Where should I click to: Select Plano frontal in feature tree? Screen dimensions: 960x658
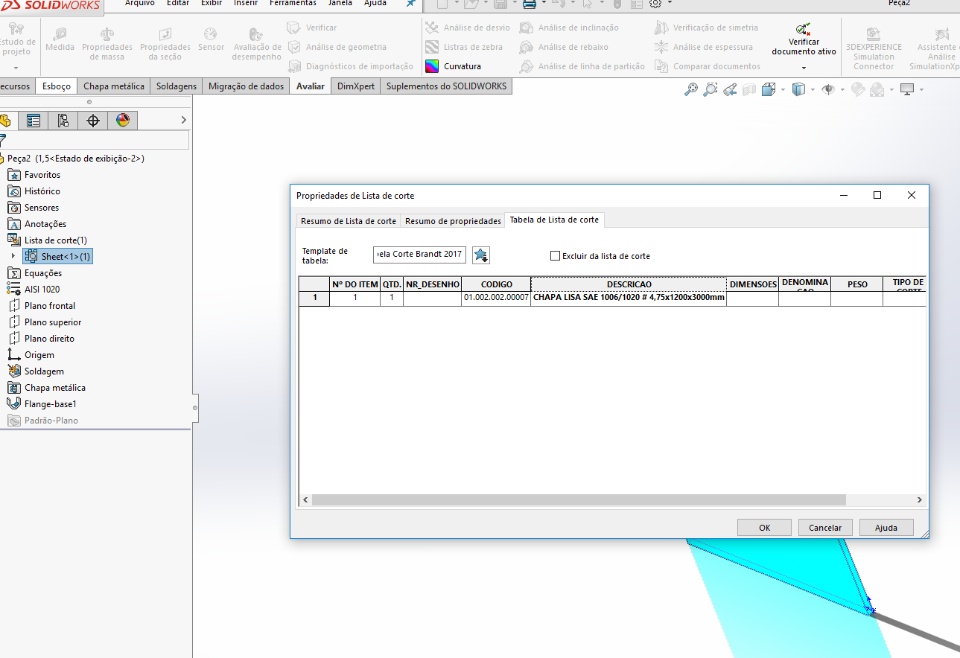42,305
